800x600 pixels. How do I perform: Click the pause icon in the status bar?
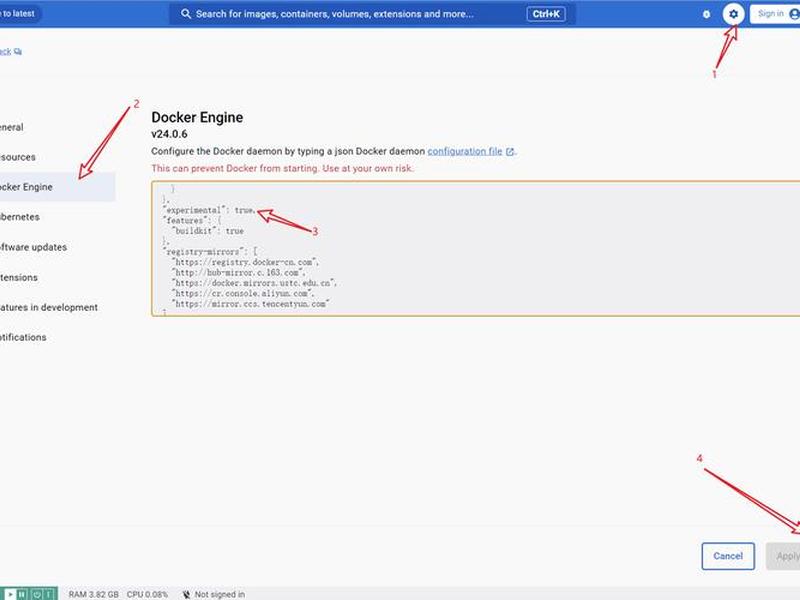tap(22, 594)
